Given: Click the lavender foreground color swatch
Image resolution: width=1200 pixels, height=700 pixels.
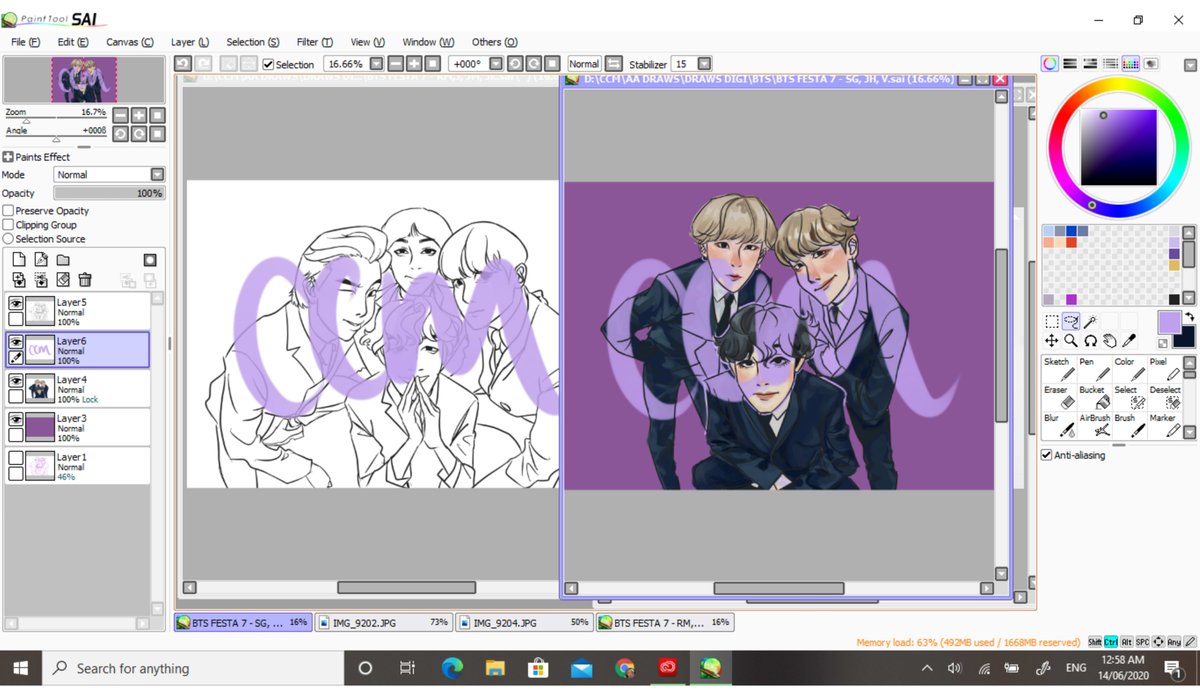Looking at the screenshot, I should click(x=1168, y=322).
